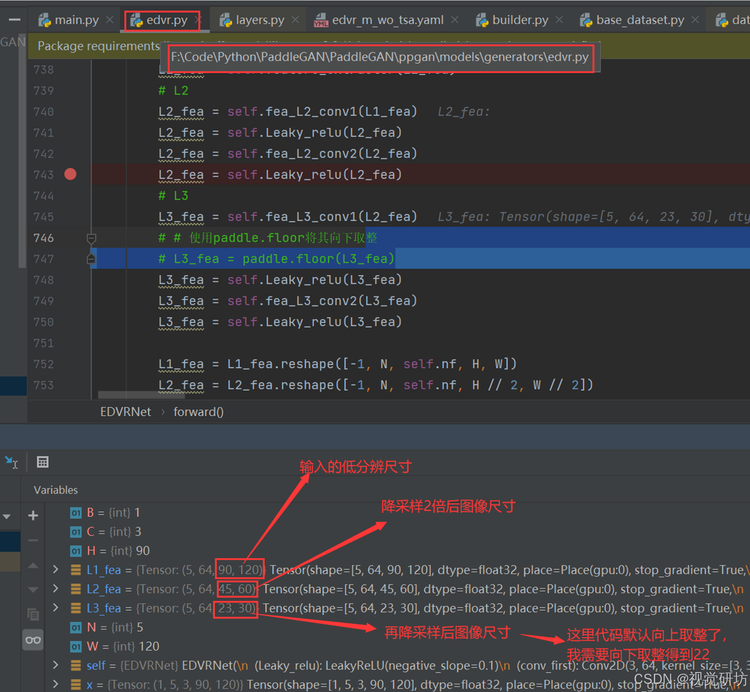Click the '# L2' comment on line 739
The width and height of the screenshot is (750, 692).
[173, 90]
